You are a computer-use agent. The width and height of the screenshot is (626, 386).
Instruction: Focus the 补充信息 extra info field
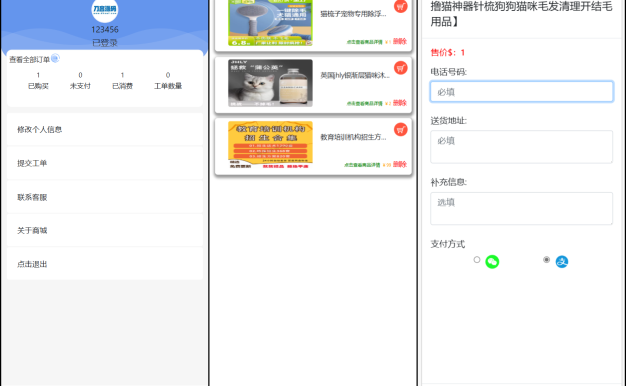click(x=521, y=208)
